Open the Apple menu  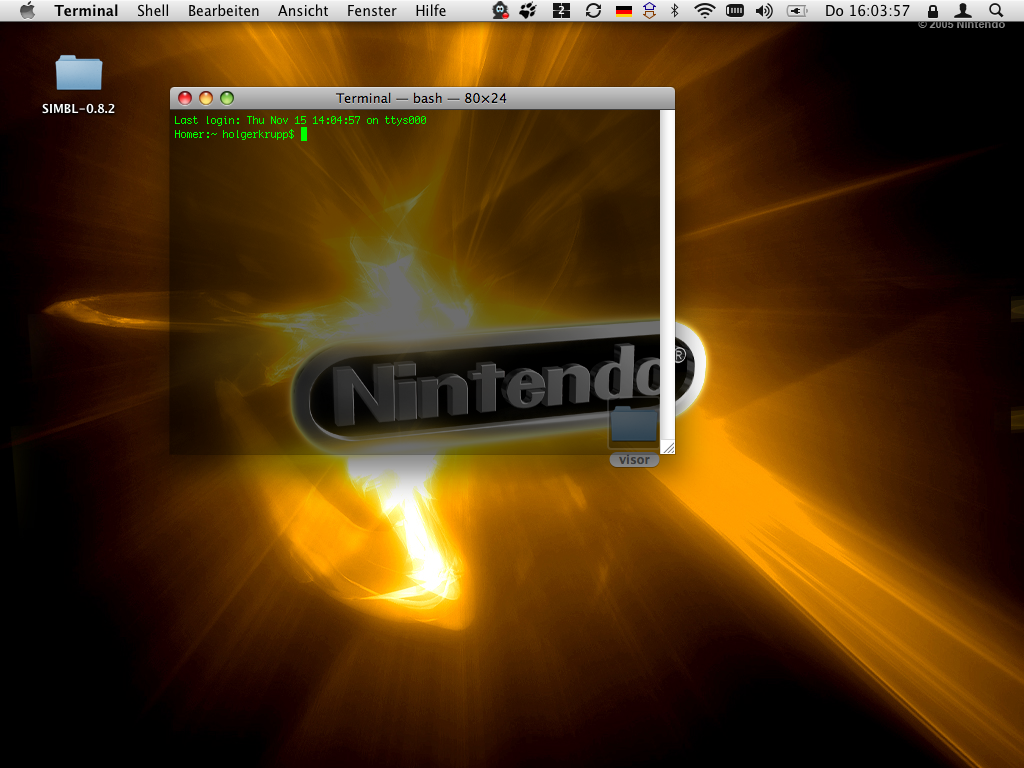pos(27,10)
